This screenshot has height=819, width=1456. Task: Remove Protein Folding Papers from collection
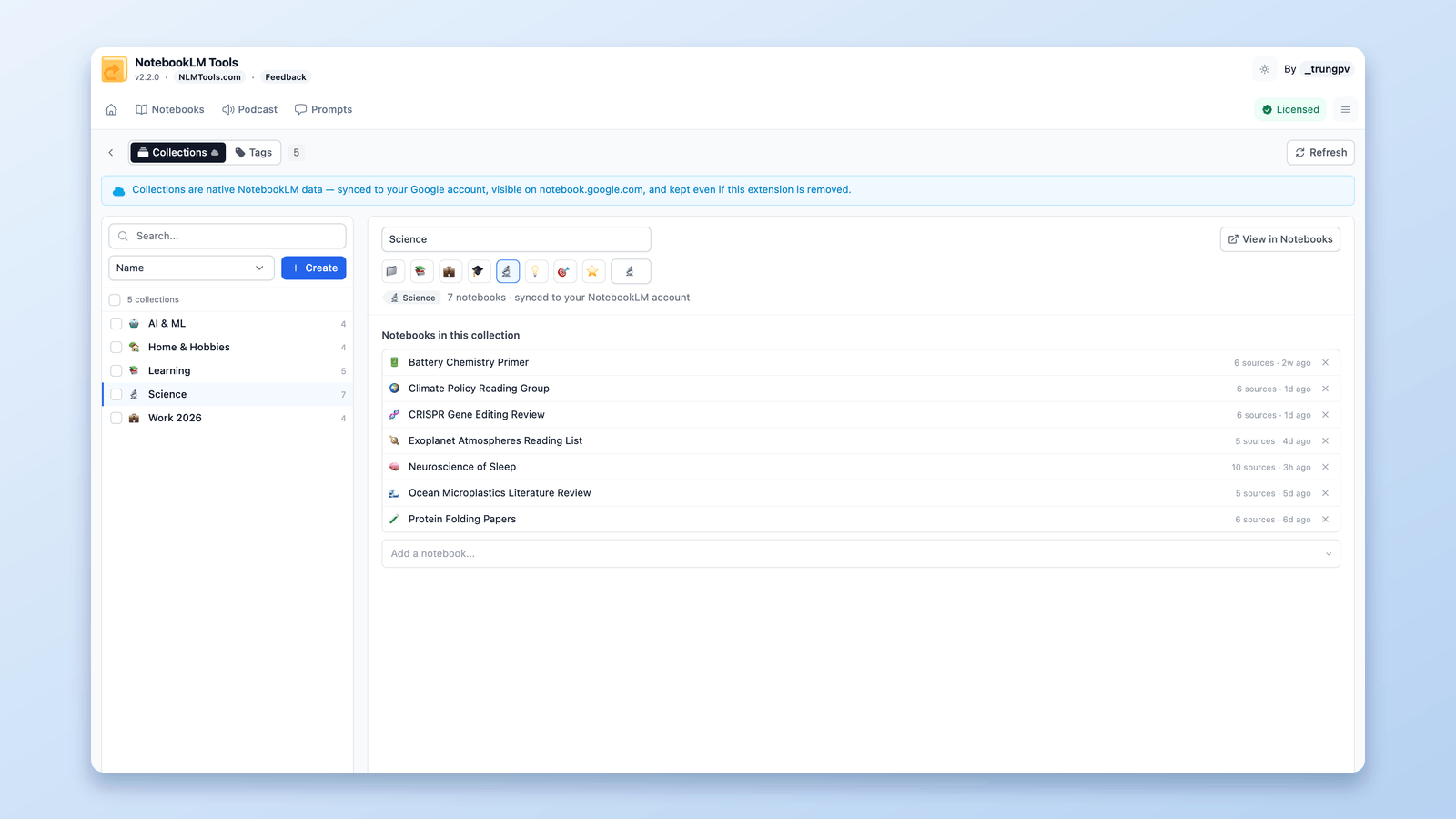pyautogui.click(x=1325, y=519)
